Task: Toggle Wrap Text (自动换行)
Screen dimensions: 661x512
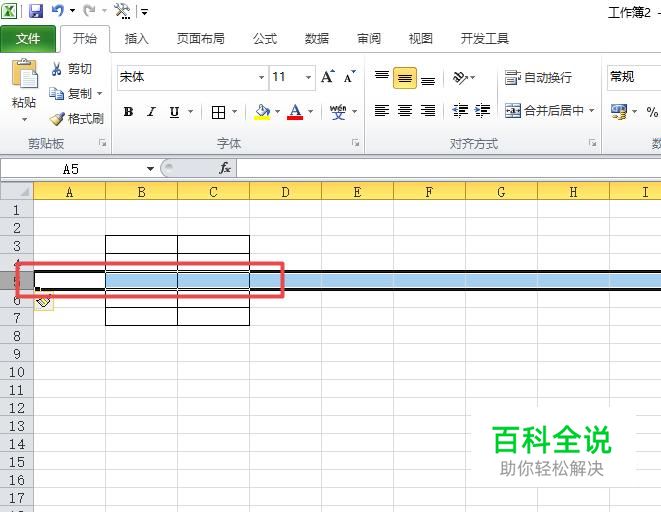Action: click(538, 78)
